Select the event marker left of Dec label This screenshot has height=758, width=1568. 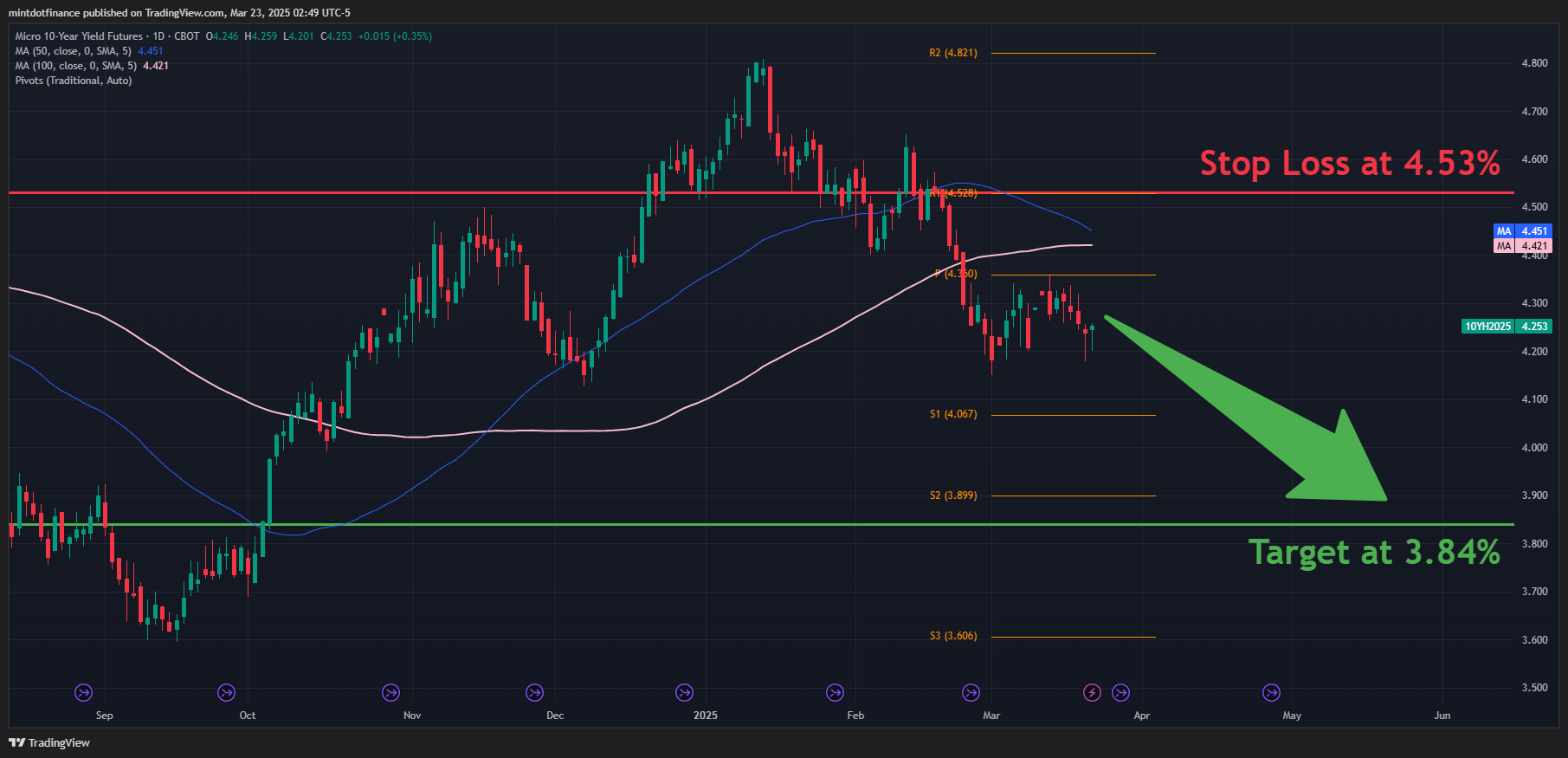534,692
